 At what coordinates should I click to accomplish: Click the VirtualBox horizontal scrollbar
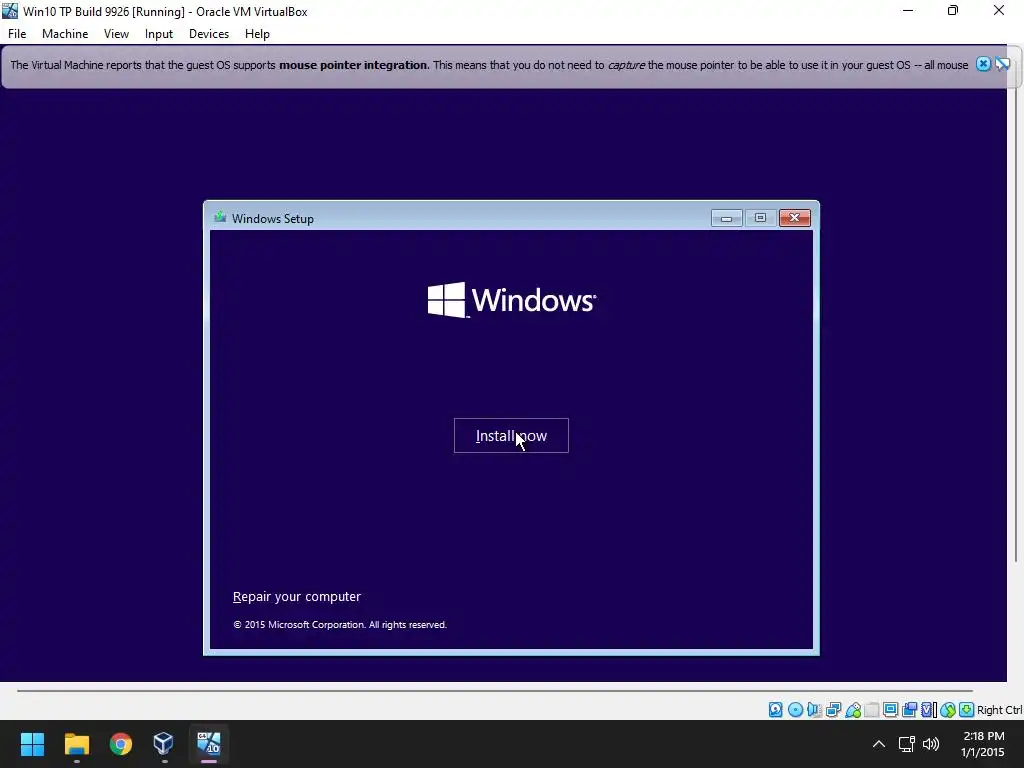495,690
